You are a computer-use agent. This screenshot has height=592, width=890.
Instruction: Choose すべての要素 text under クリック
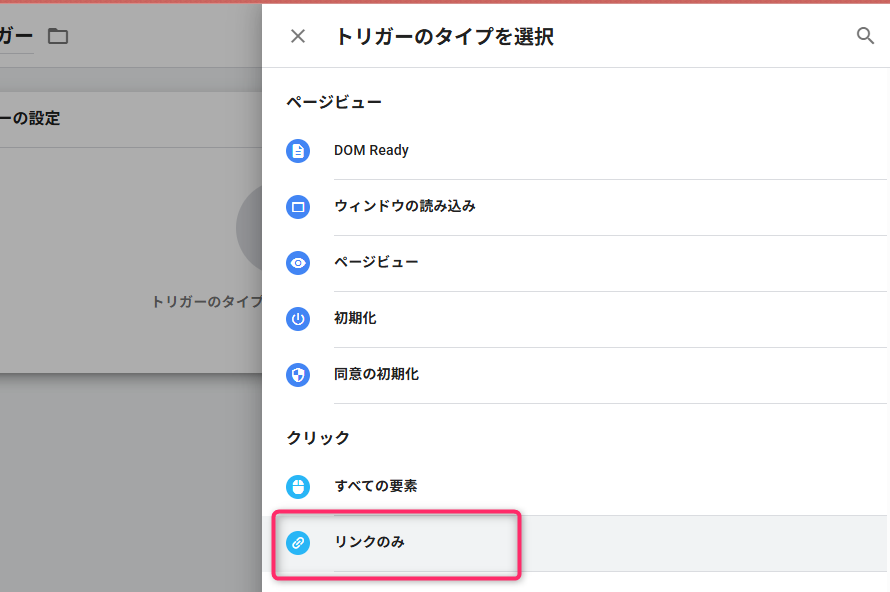coord(376,487)
